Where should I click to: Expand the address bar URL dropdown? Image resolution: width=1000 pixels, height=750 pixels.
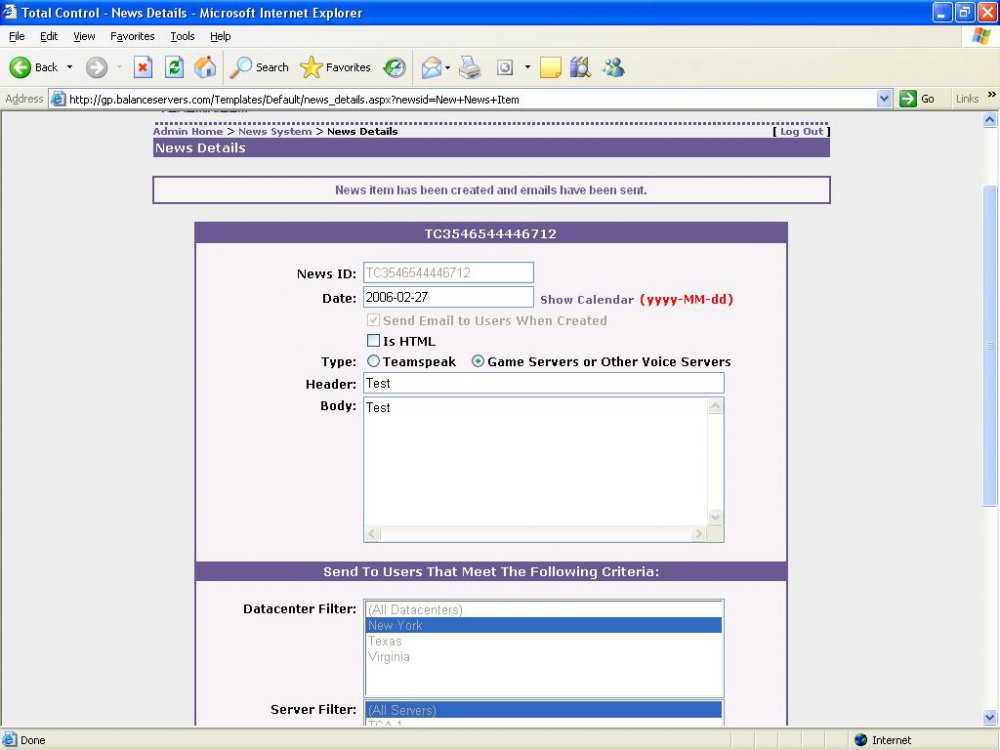(884, 99)
